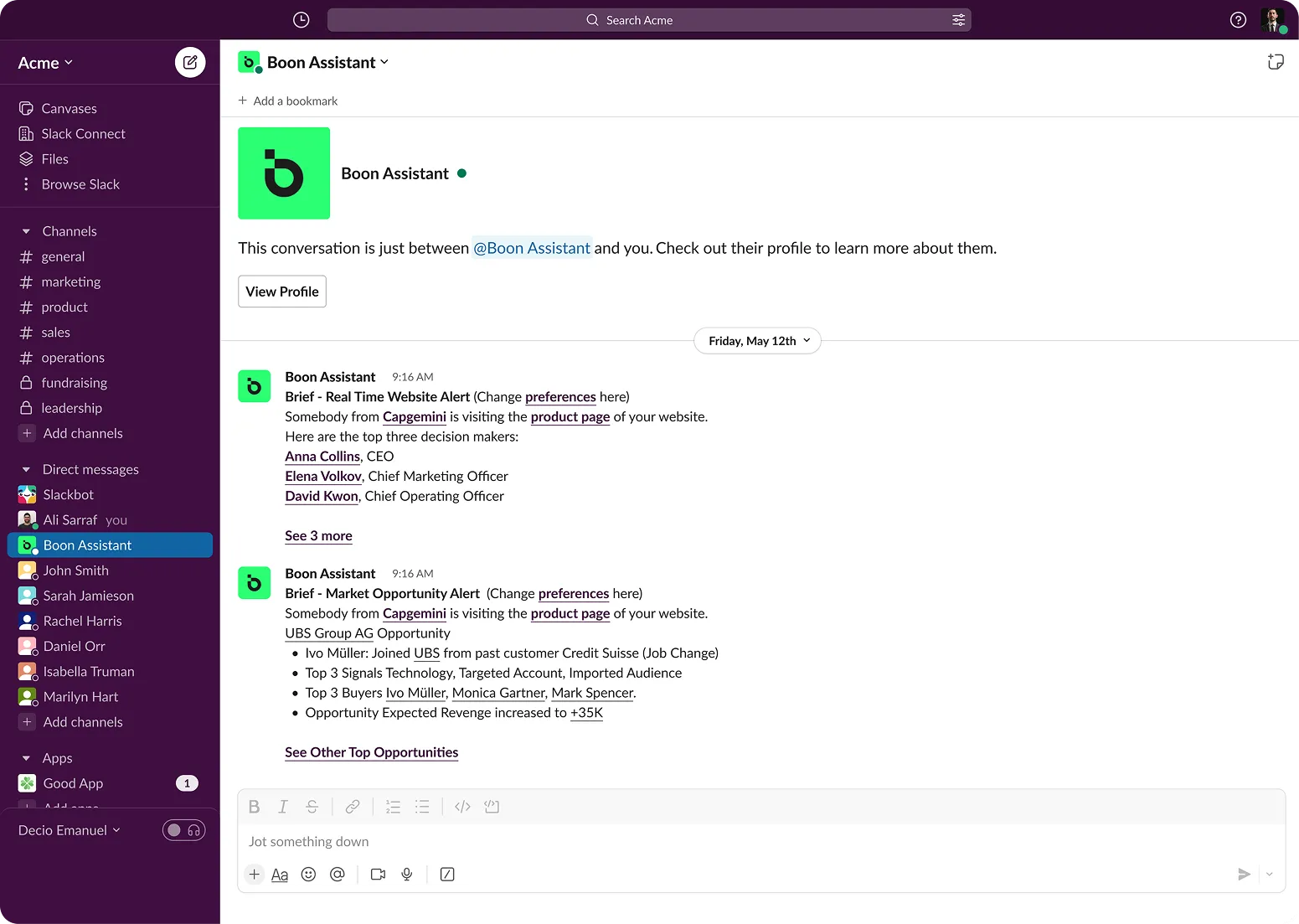Open the Friday, May 12th date picker
The image size is (1299, 924).
click(757, 341)
